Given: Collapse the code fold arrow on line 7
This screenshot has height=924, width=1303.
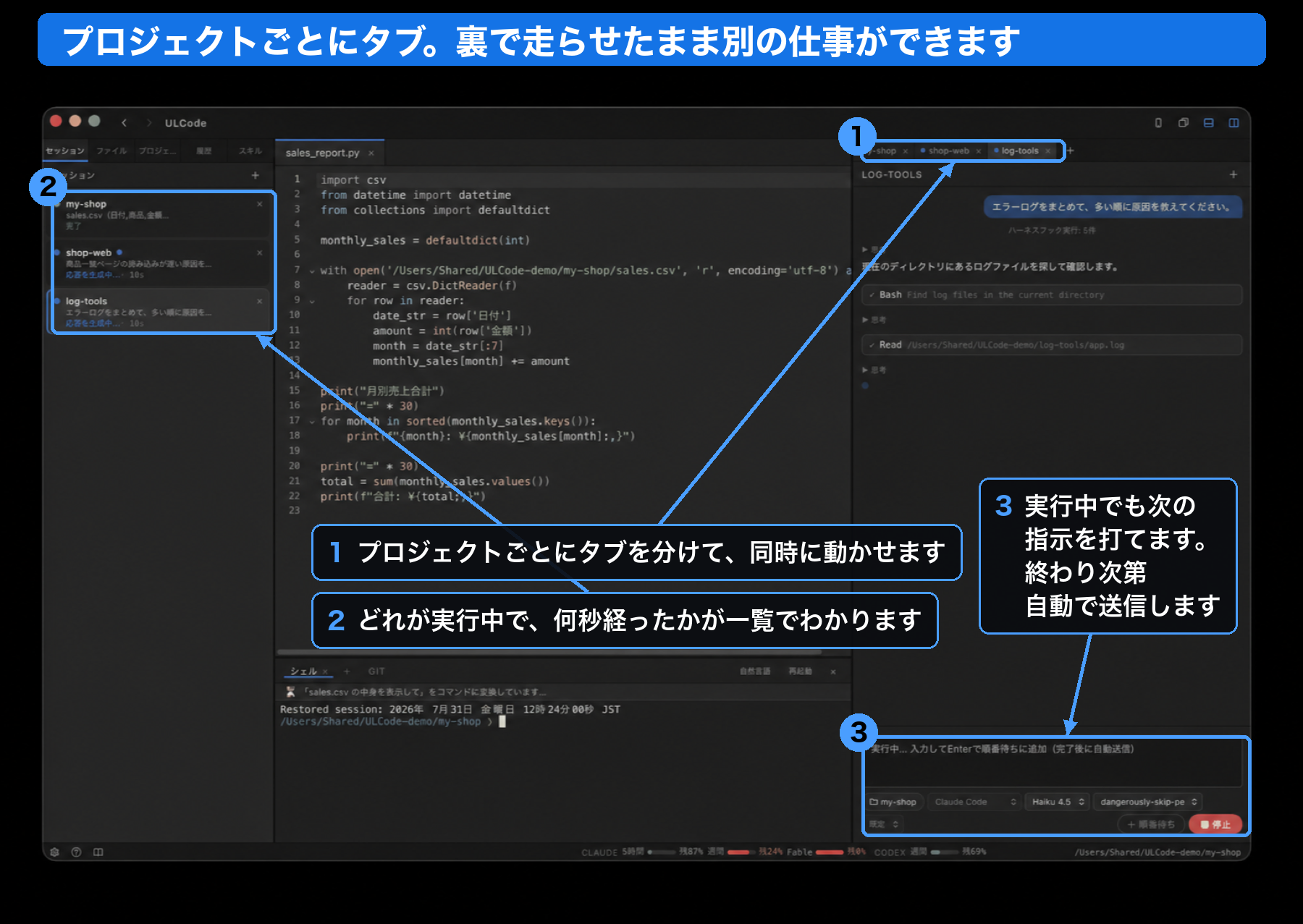Looking at the screenshot, I should pyautogui.click(x=312, y=271).
